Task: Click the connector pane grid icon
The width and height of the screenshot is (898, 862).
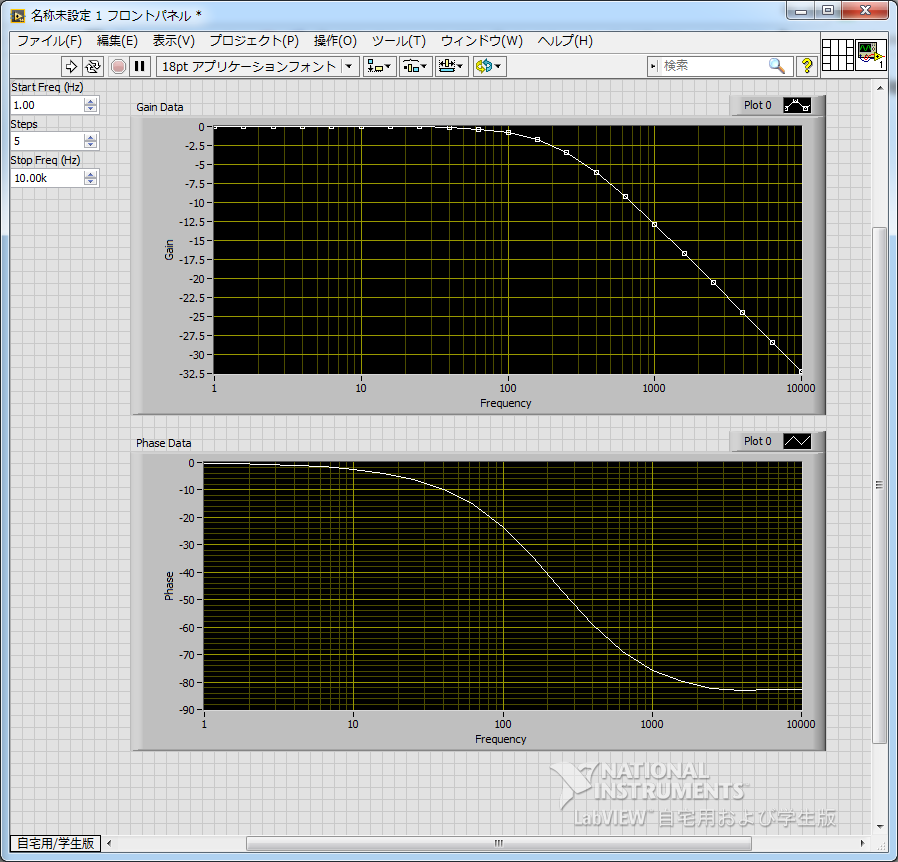Action: (x=837, y=55)
